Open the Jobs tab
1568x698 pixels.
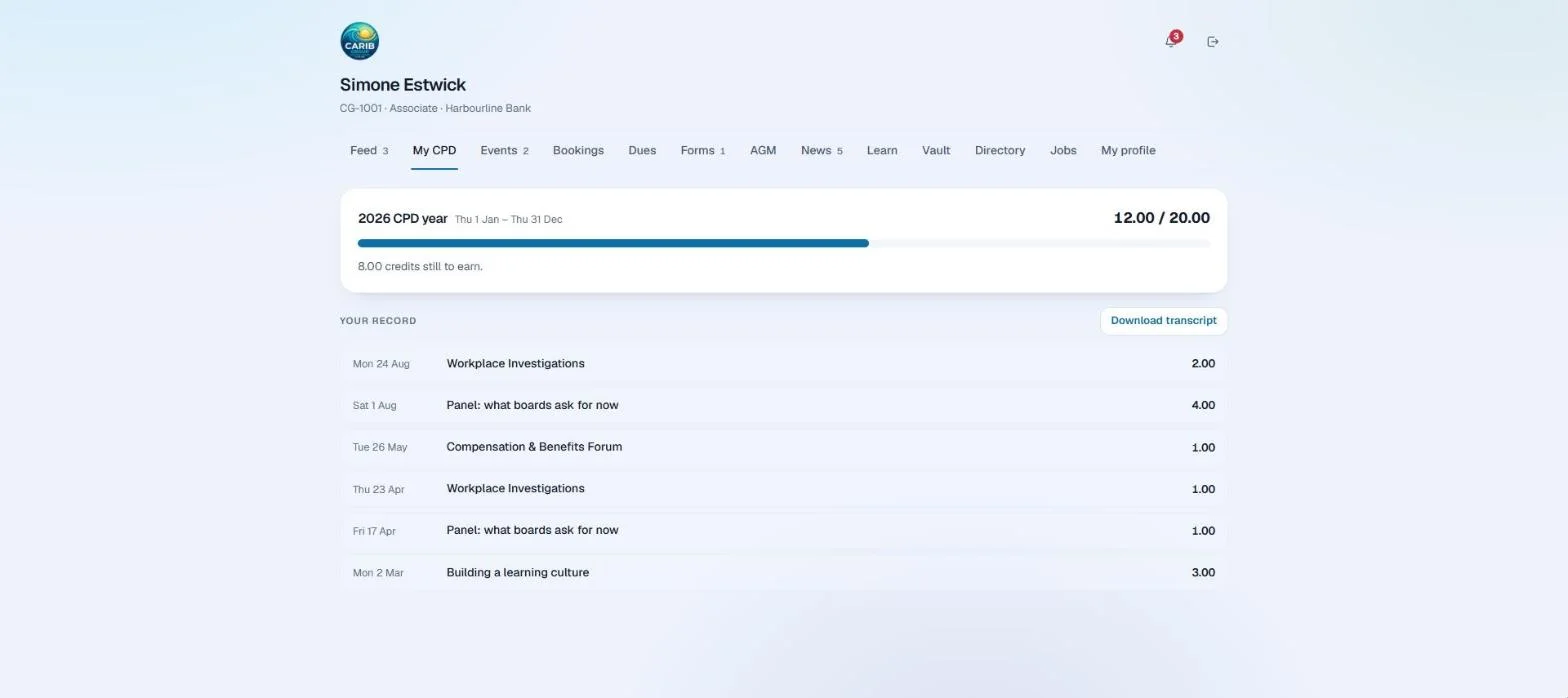(x=1063, y=151)
